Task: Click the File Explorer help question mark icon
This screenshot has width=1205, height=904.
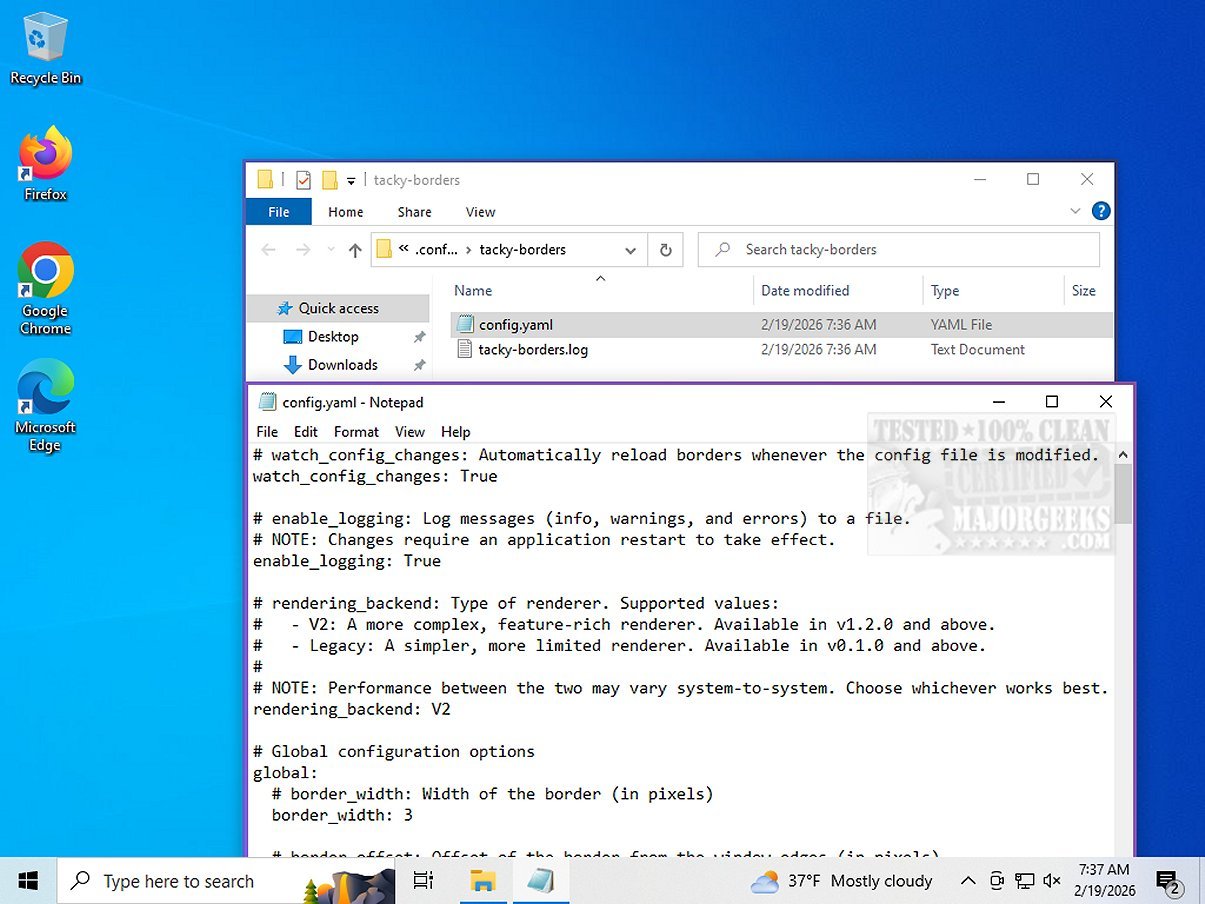Action: pos(1100,211)
